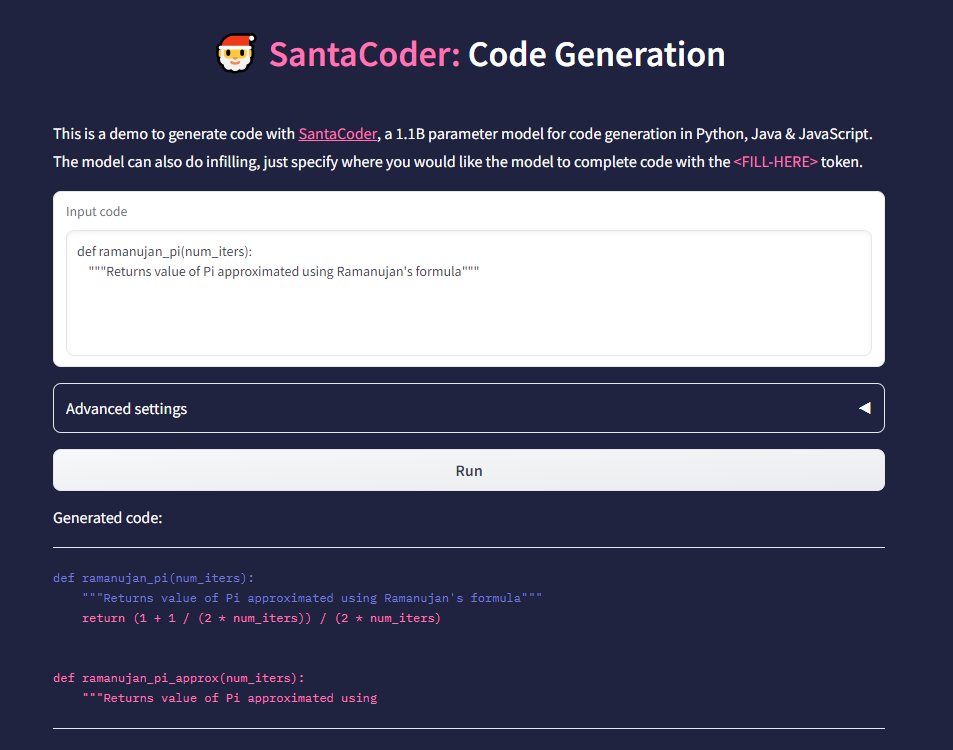
Task: Click 'def ramanujan_pi(num_iters):' in generated code
Action: [x=153, y=578]
